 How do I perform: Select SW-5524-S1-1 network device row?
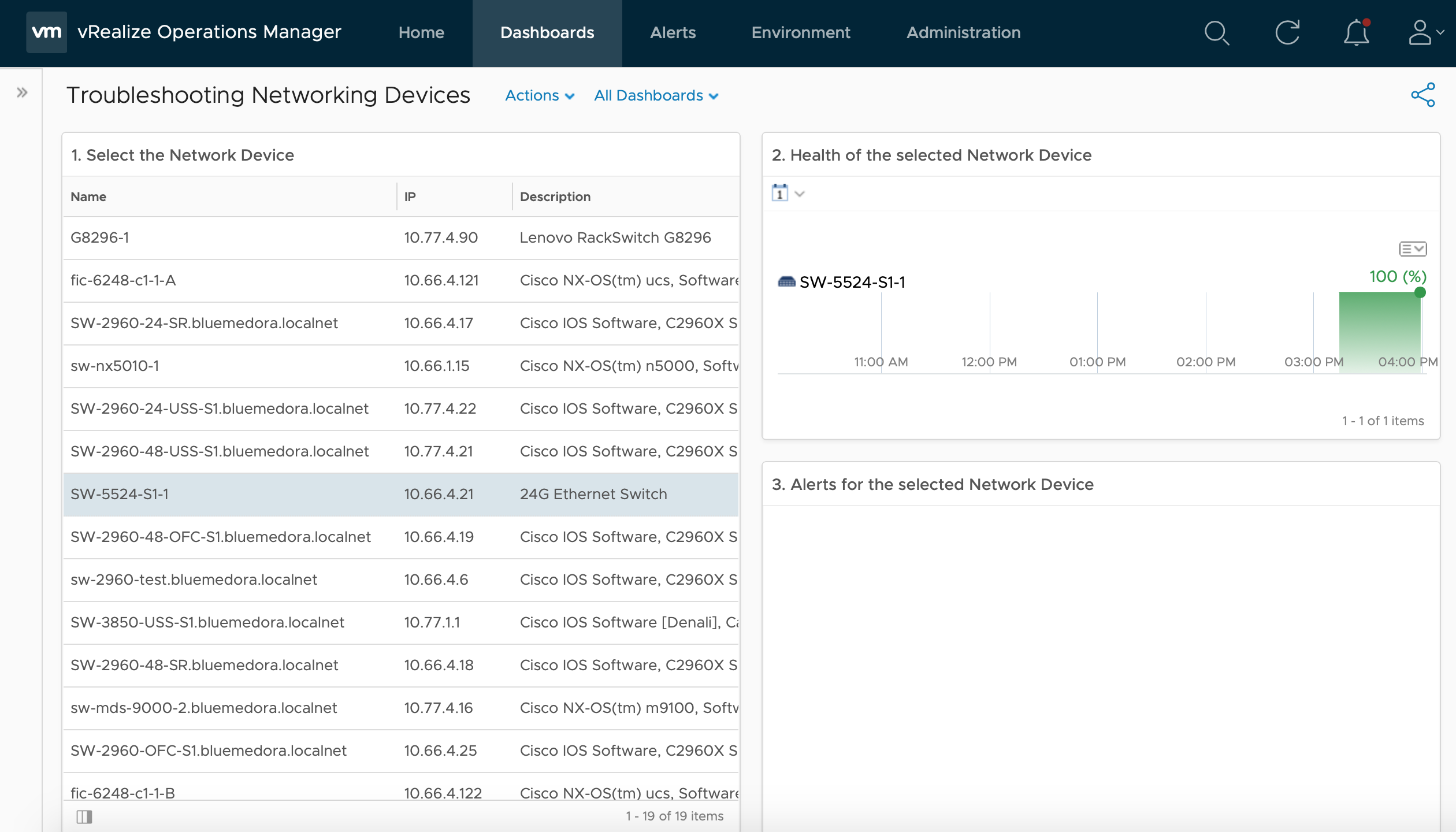(x=401, y=494)
